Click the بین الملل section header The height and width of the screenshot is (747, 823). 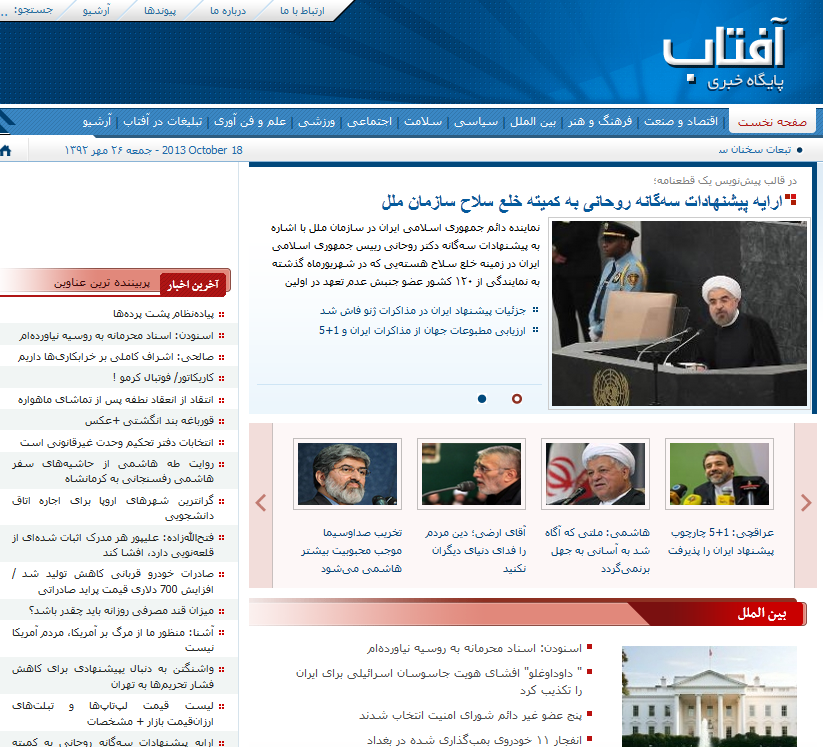762,614
